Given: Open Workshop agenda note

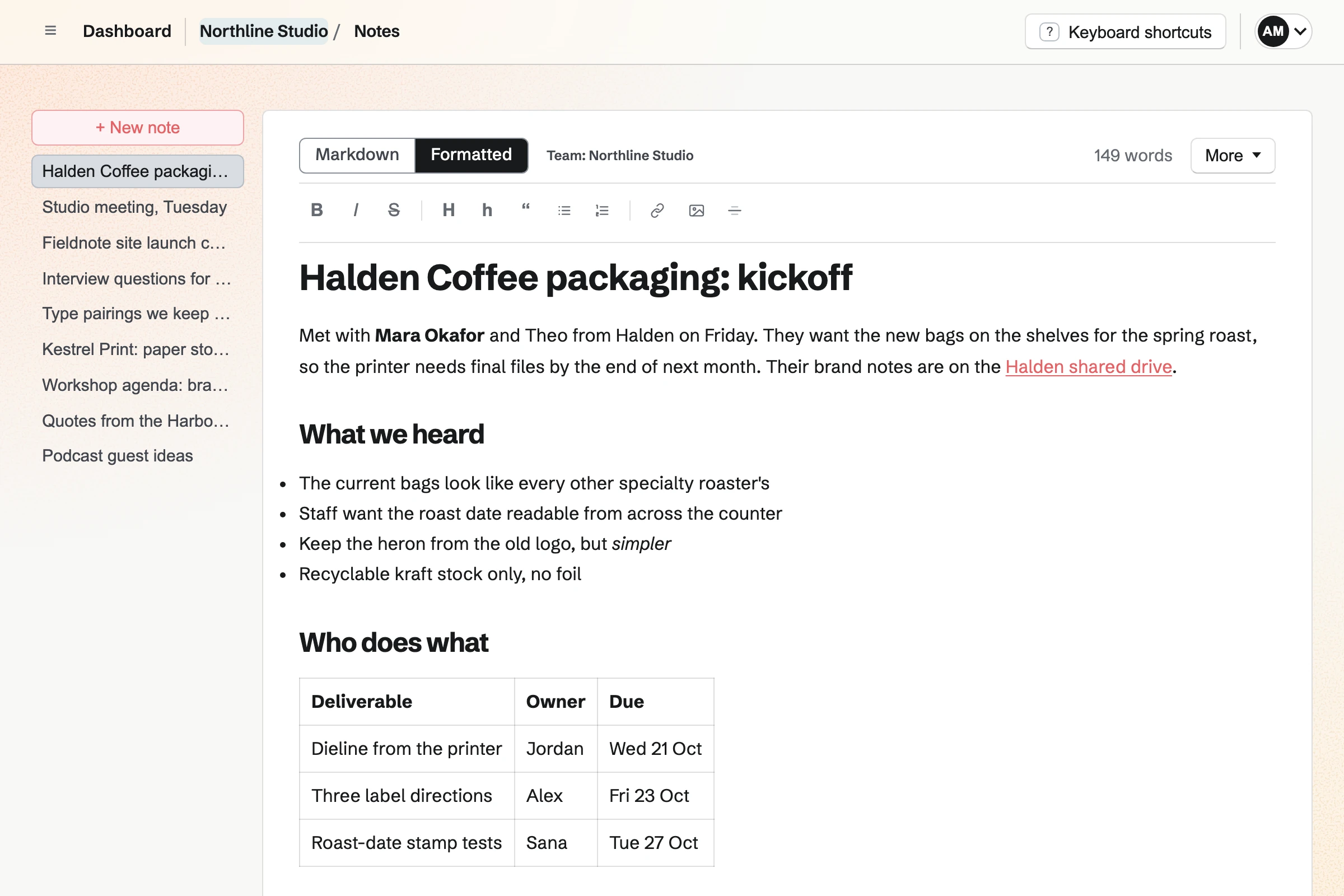Looking at the screenshot, I should 138,385.
